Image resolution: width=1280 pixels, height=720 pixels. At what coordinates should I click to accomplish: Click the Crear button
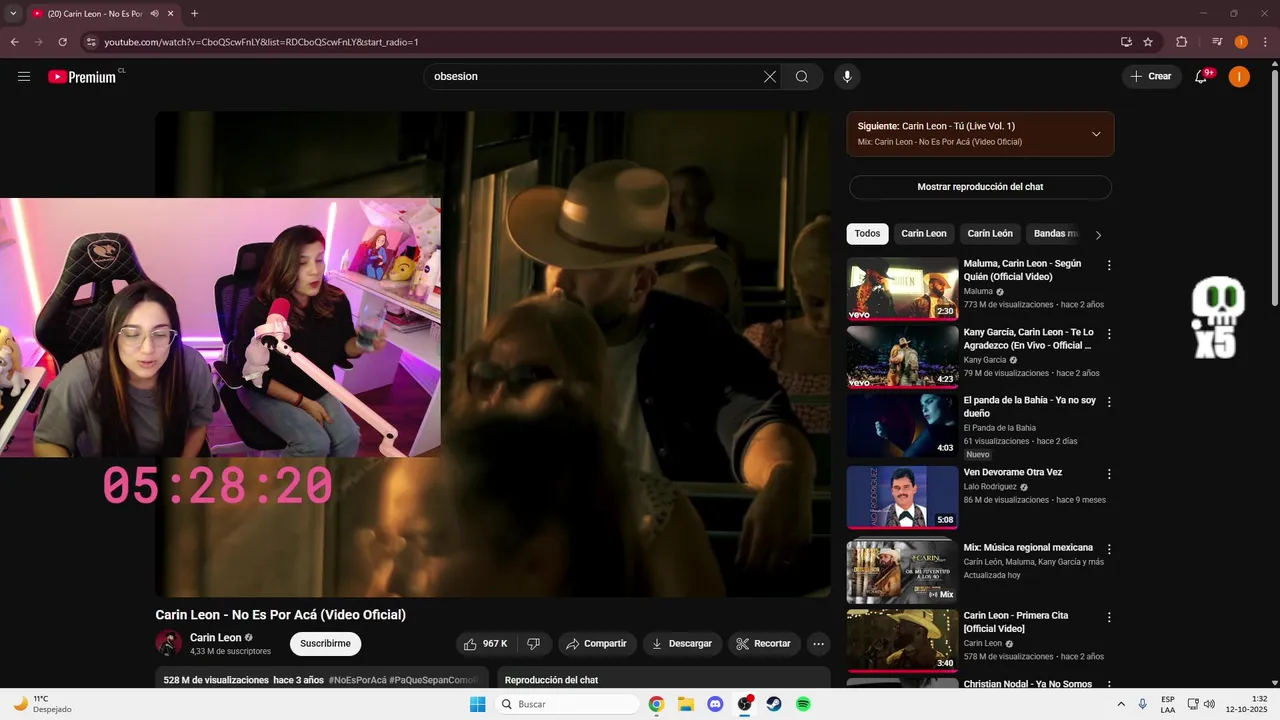[x=1151, y=76]
